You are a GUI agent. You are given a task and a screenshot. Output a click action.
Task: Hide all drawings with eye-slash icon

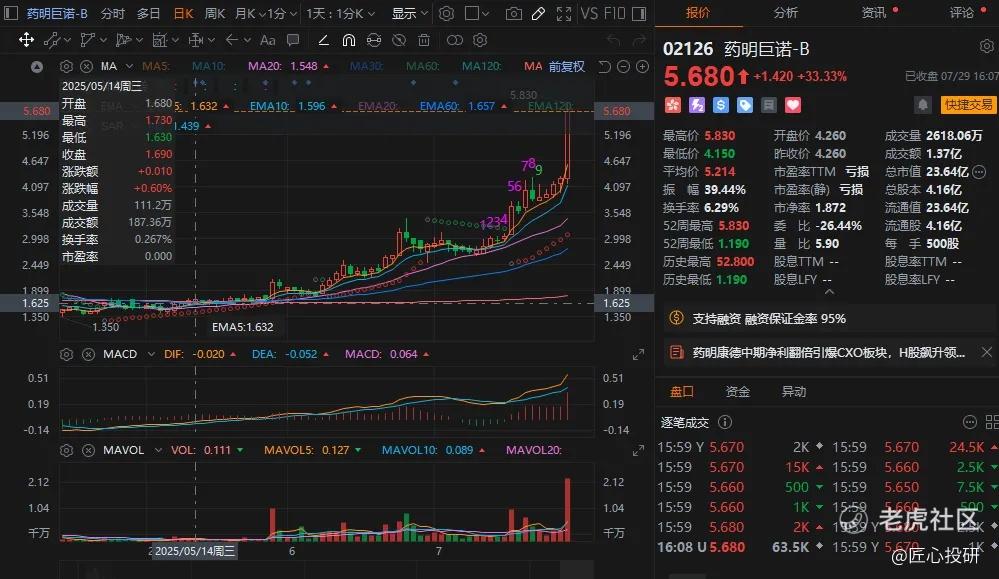399,40
